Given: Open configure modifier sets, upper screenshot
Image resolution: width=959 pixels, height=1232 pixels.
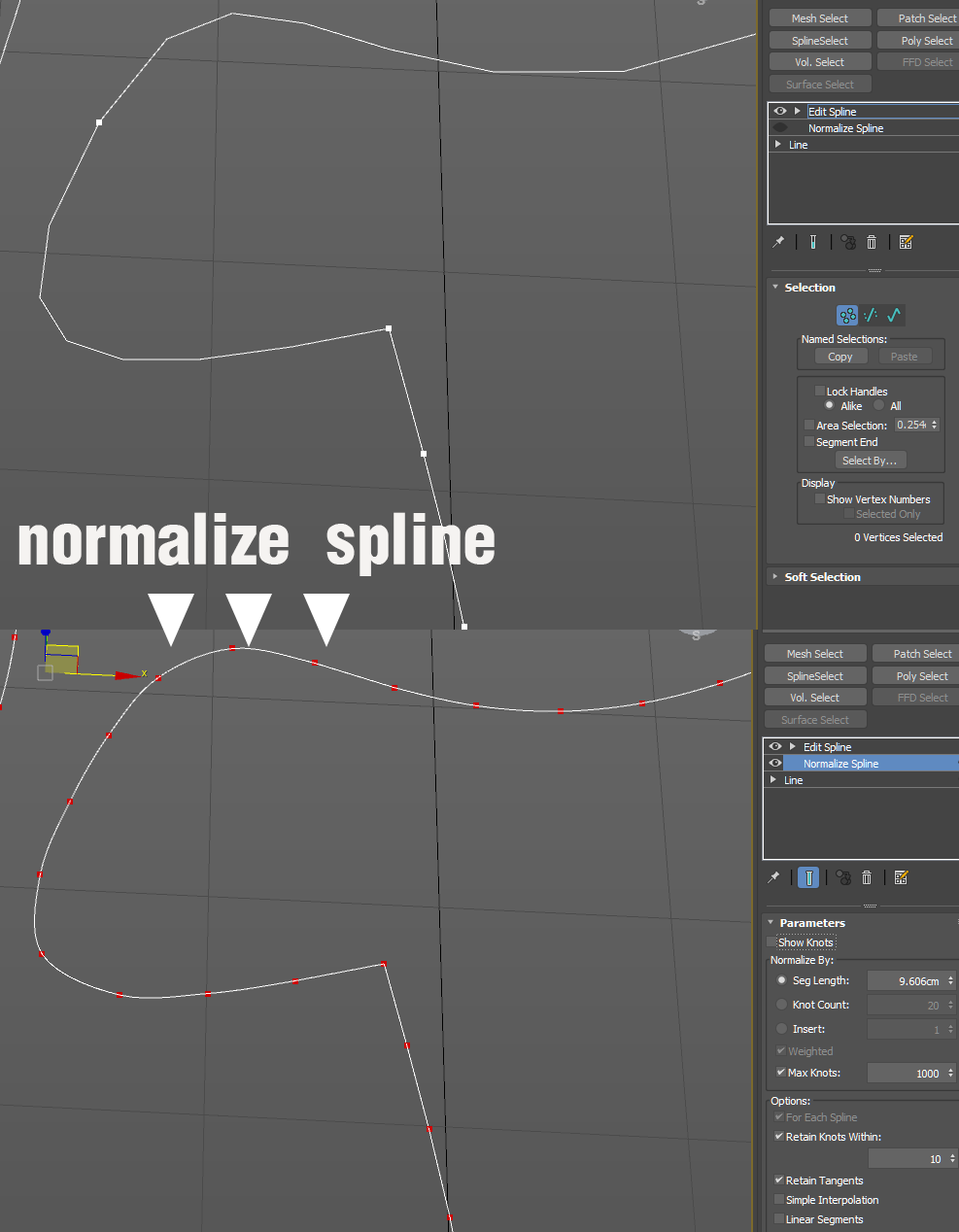Looking at the screenshot, I should coord(906,242).
